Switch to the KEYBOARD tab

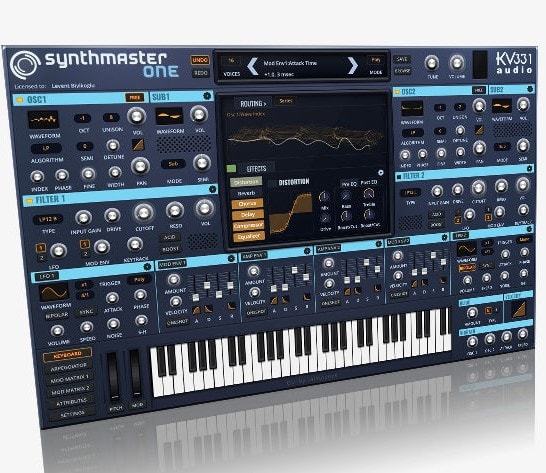click(x=67, y=355)
